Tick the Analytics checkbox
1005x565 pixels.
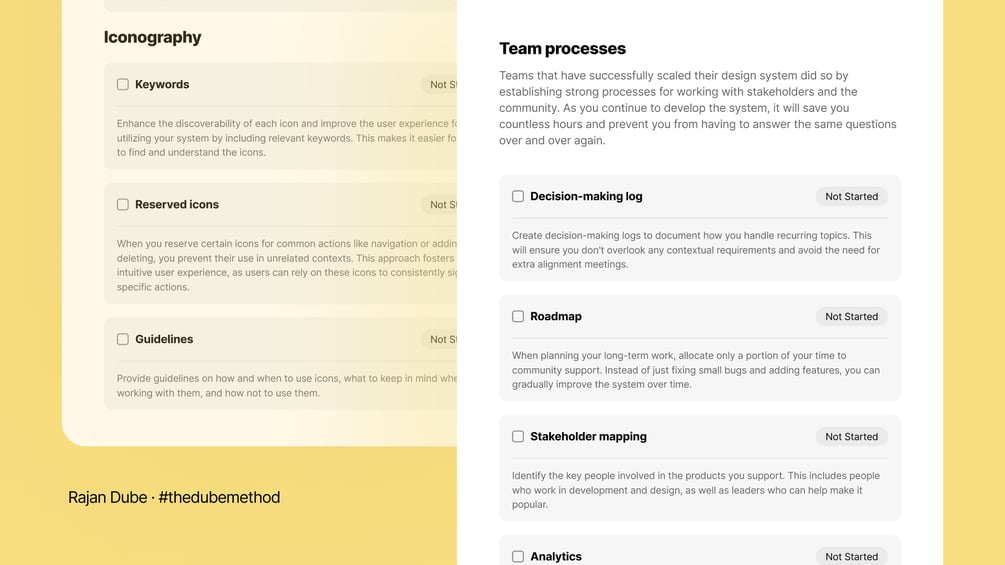[518, 557]
